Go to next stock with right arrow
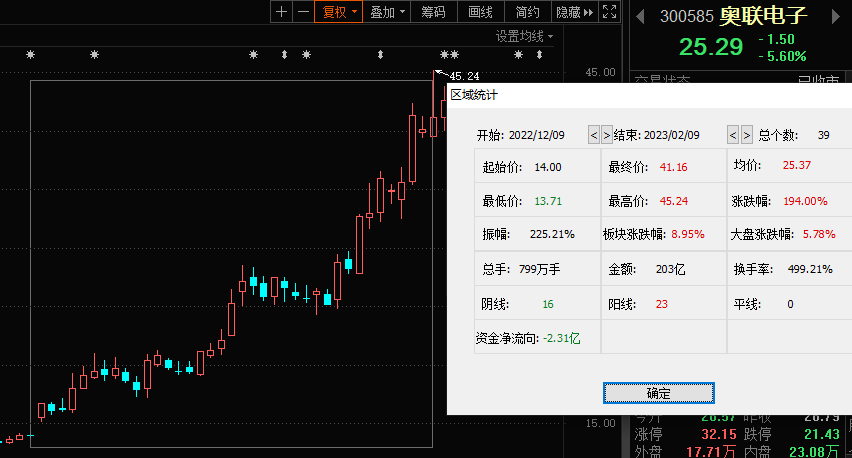This screenshot has height=458, width=852. (836, 16)
